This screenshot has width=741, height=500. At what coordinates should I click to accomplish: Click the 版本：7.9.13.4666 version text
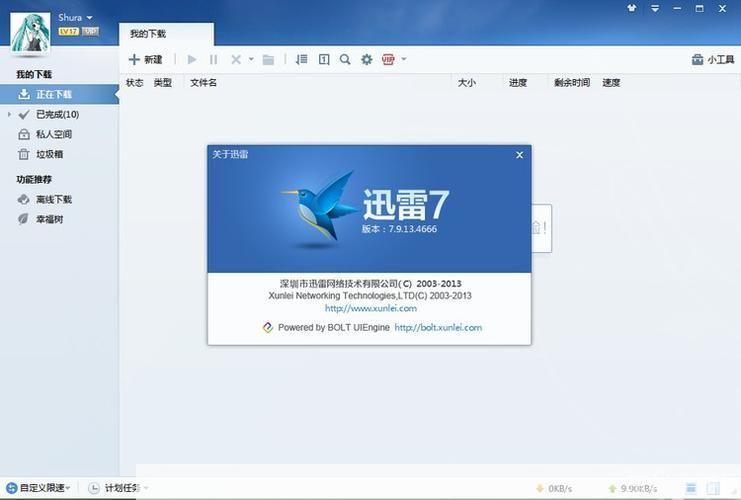pyautogui.click(x=399, y=229)
